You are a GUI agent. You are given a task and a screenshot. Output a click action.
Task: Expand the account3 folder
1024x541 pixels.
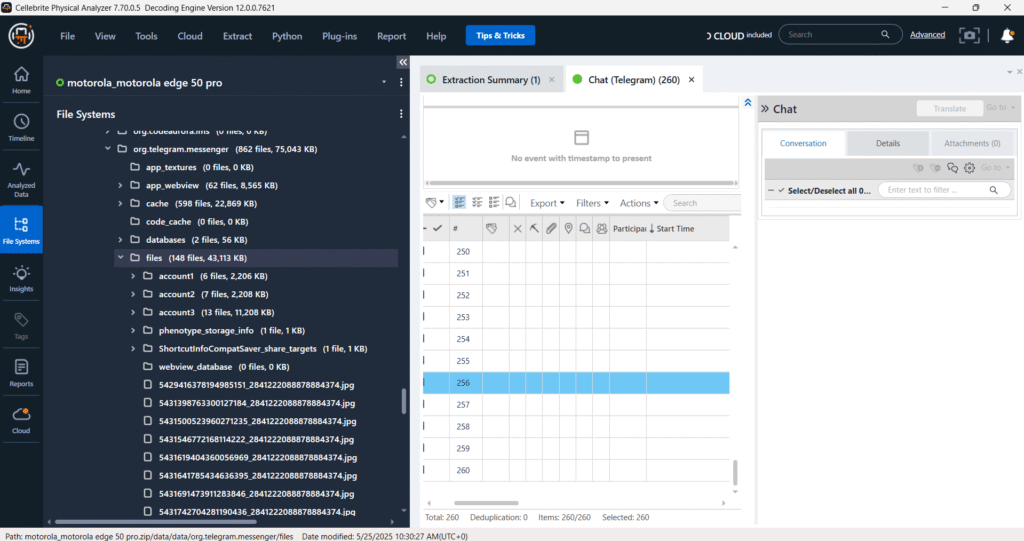click(x=133, y=312)
